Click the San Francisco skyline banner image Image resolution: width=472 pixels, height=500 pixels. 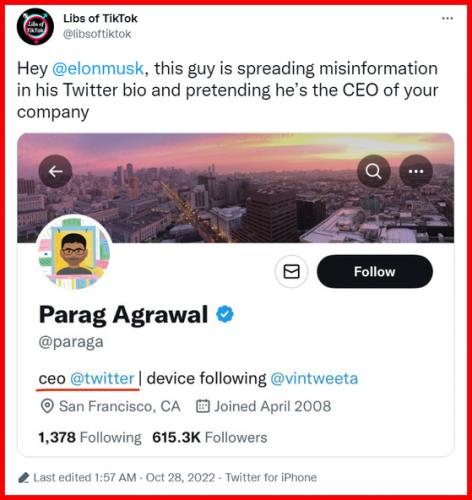click(x=235, y=188)
